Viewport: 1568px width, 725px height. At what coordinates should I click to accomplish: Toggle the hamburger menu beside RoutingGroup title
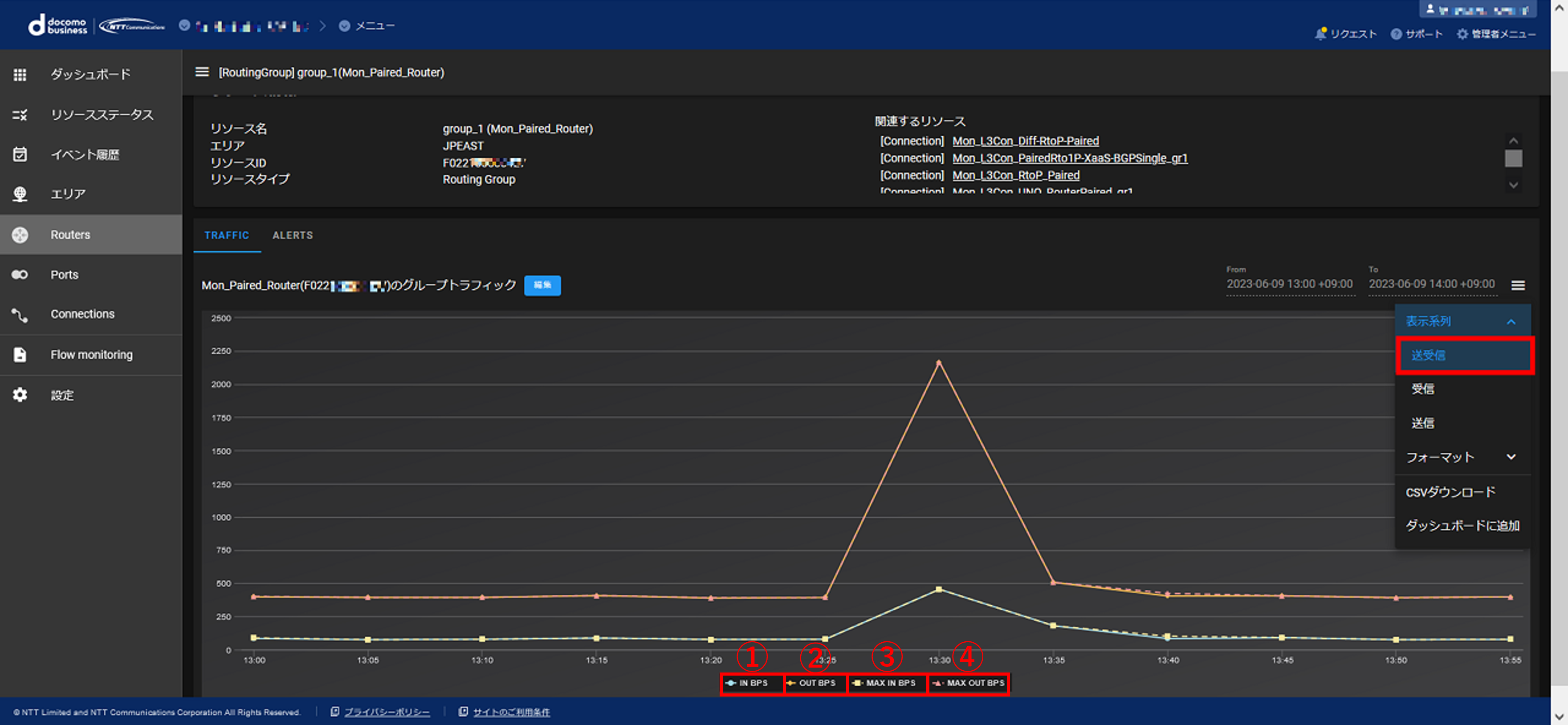point(202,72)
